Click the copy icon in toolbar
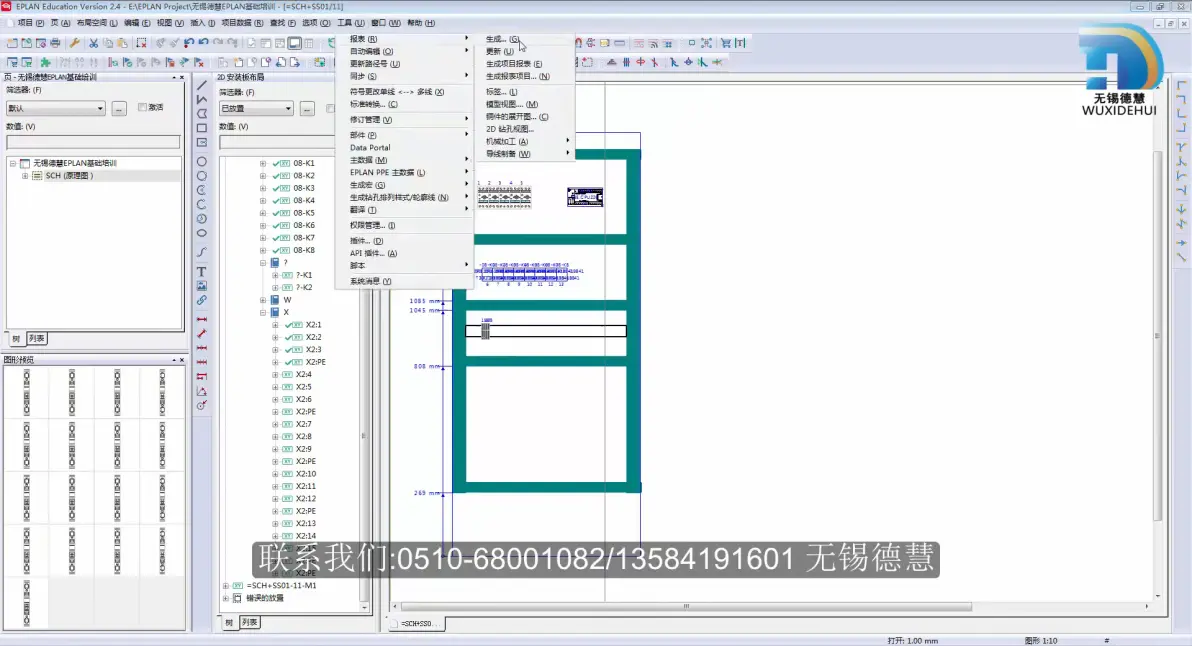Image resolution: width=1192 pixels, height=646 pixels. point(108,43)
